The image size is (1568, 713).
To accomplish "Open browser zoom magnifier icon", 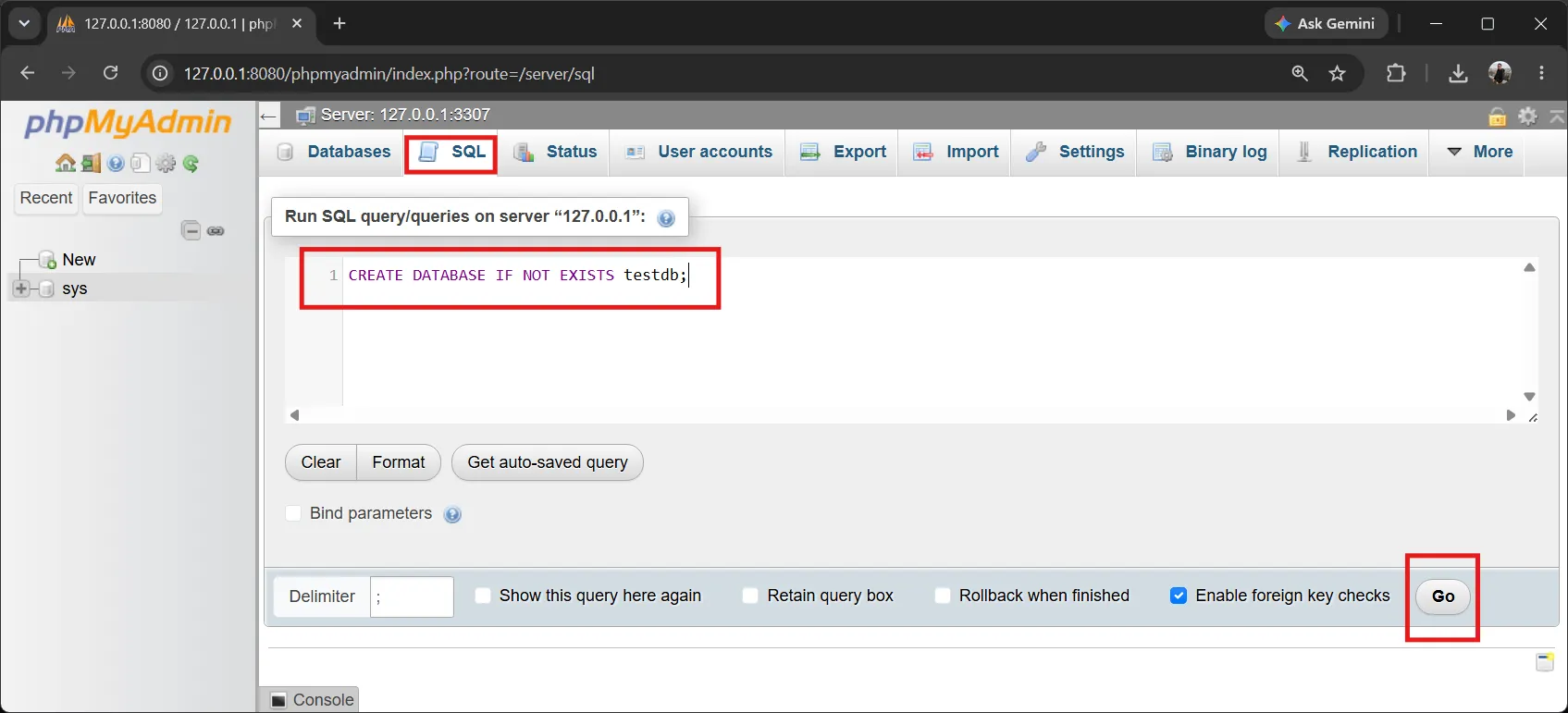I will pos(1300,73).
